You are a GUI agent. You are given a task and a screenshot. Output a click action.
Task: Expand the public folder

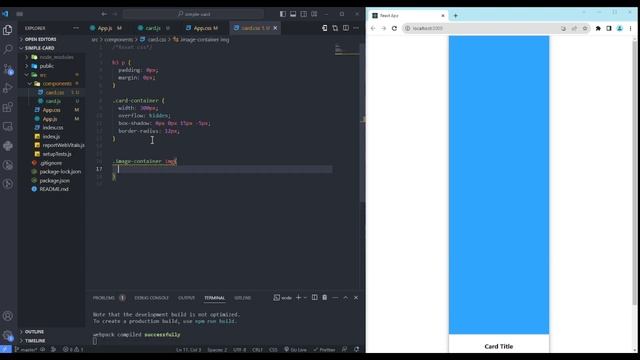[46, 66]
